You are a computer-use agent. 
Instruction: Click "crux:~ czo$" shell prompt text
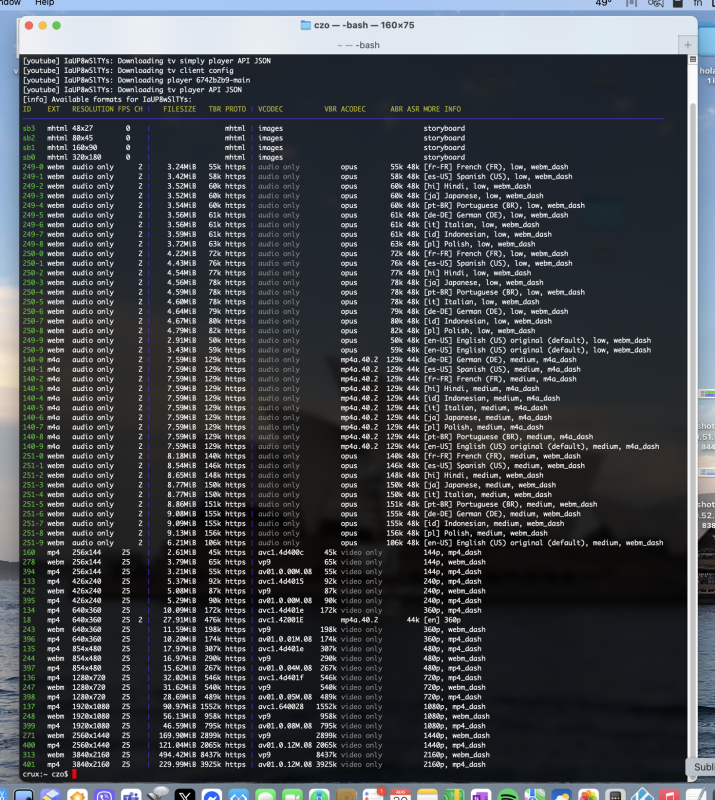tap(45, 774)
